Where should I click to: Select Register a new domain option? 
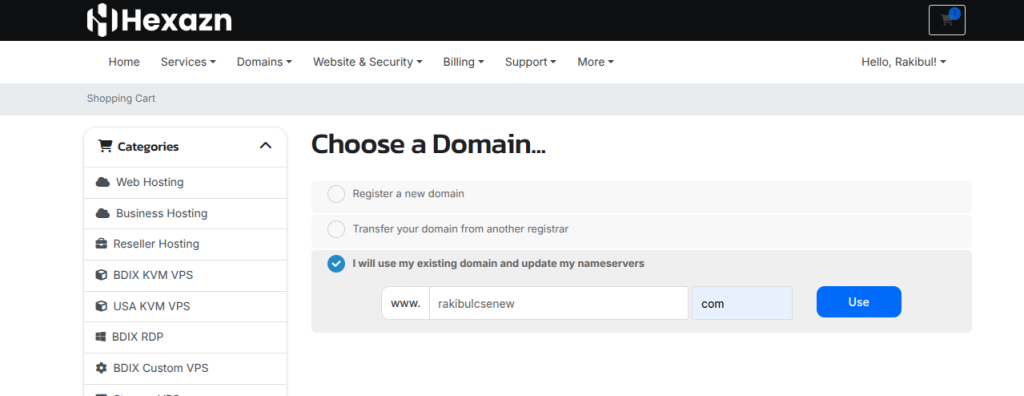point(336,194)
